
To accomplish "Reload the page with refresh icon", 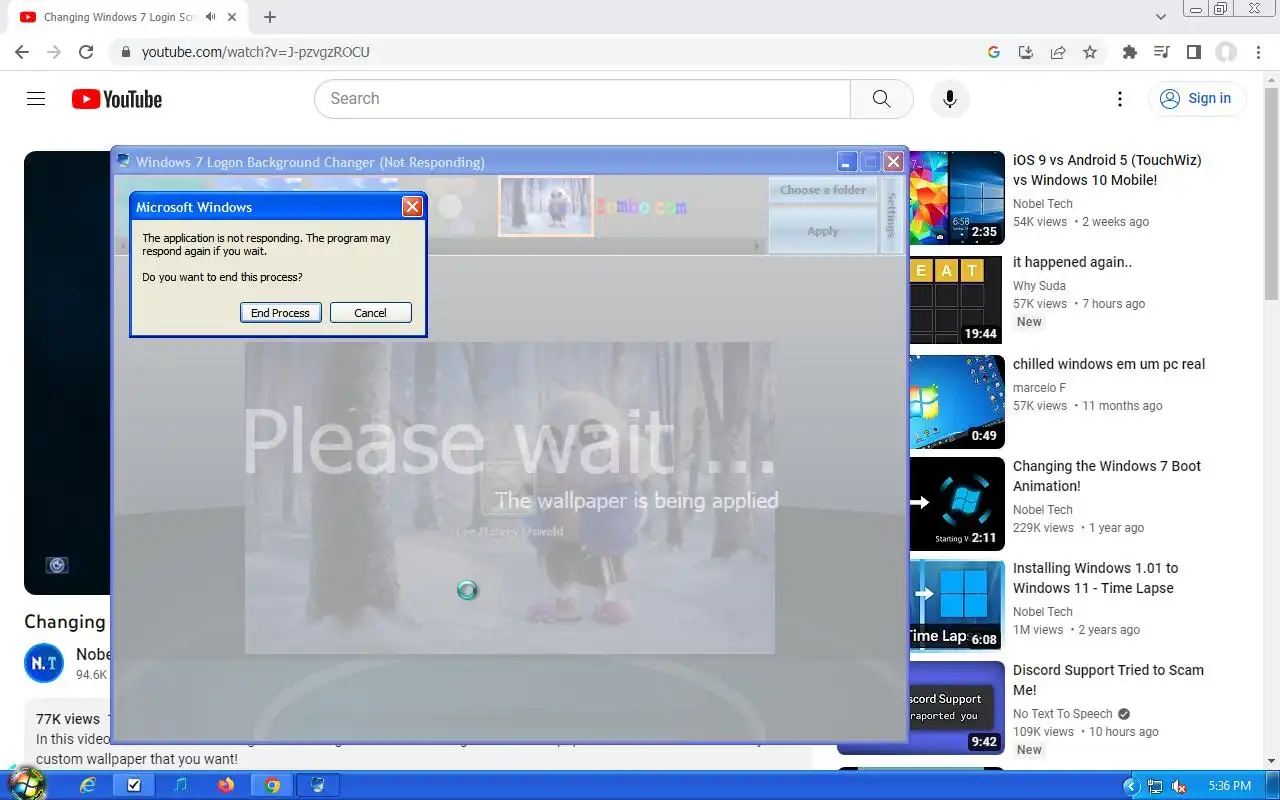I will 86,52.
